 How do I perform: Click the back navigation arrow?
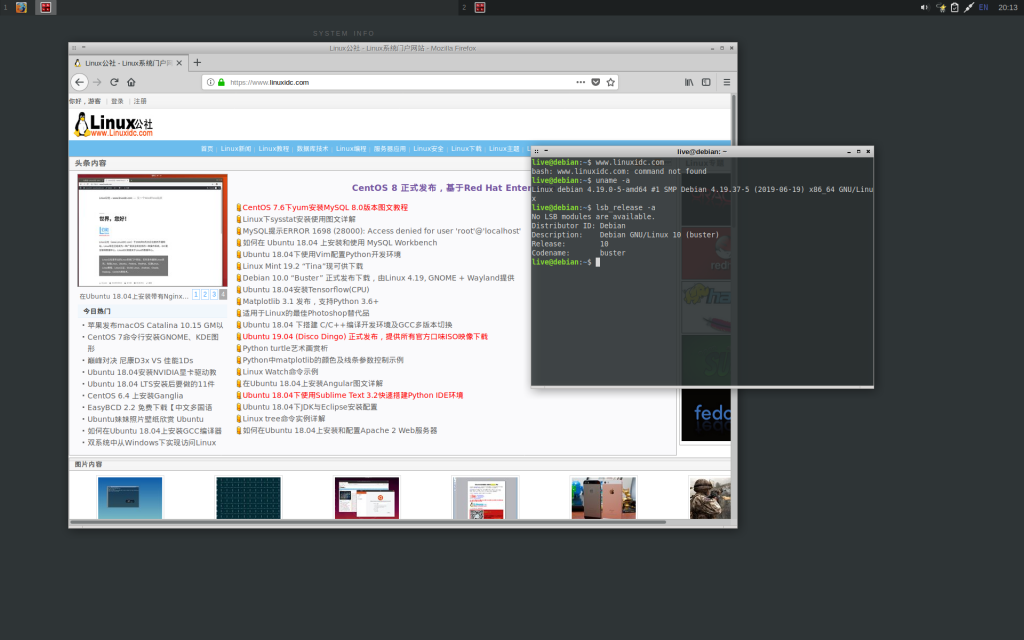click(79, 82)
